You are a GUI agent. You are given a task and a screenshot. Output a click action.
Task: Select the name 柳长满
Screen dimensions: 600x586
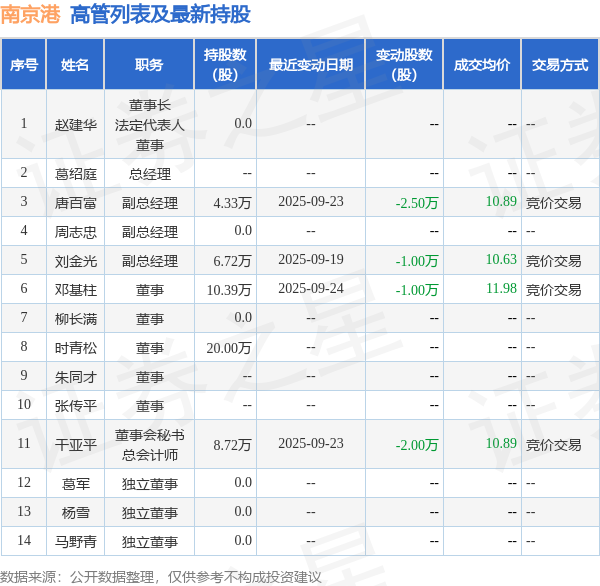[x=75, y=318]
